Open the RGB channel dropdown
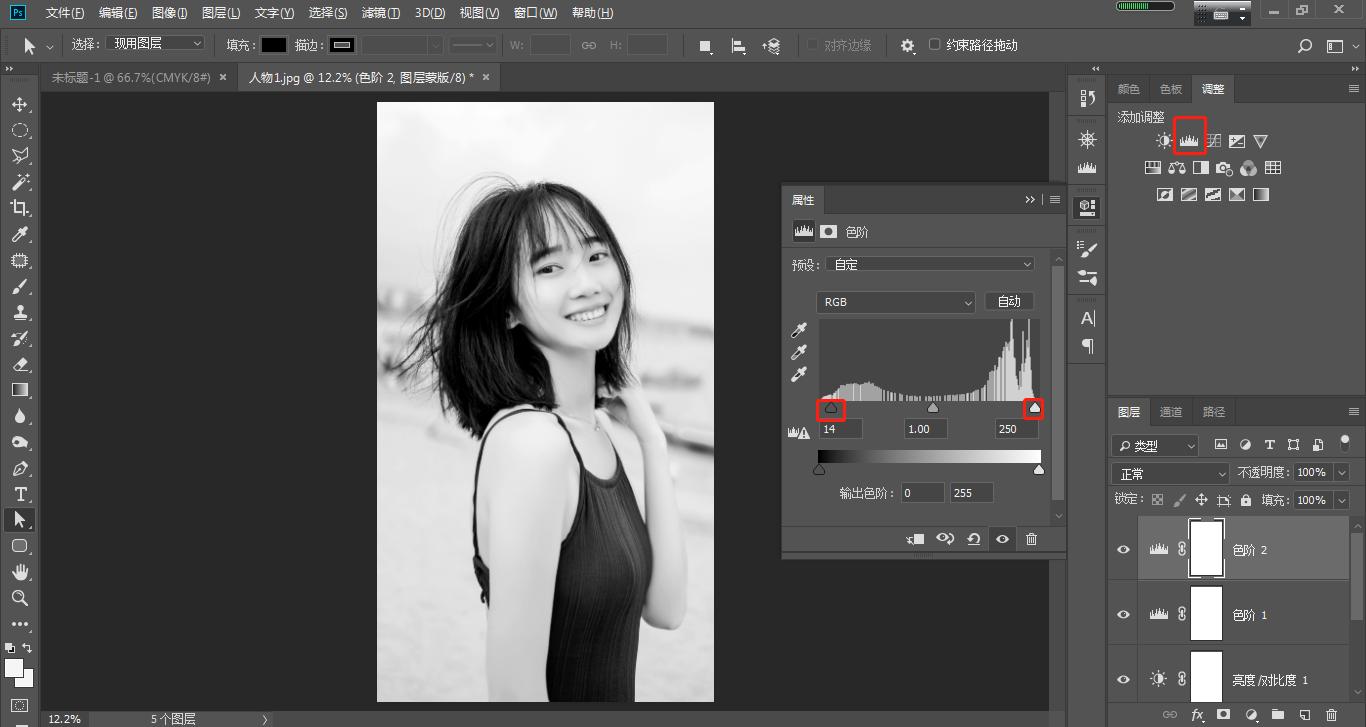The height and width of the screenshot is (727, 1366). click(894, 301)
